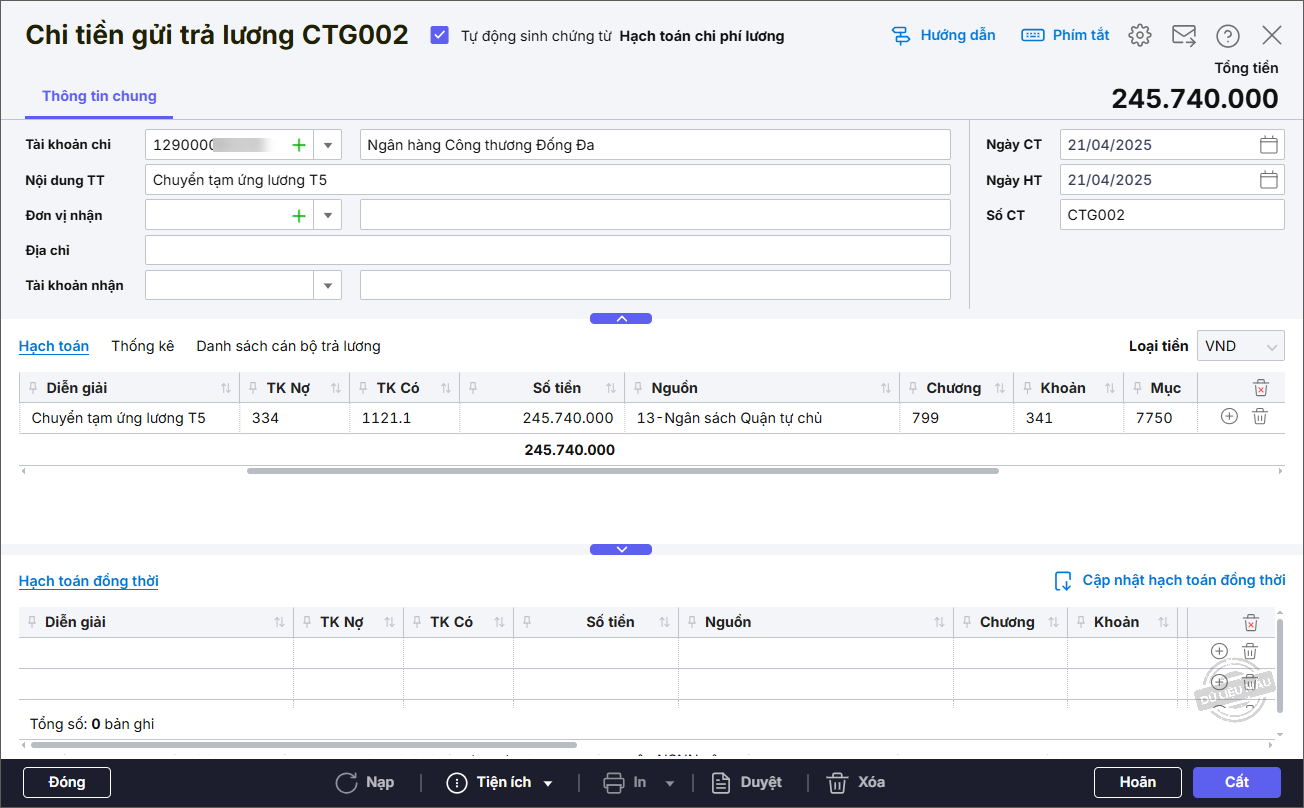The height and width of the screenshot is (808, 1304).
Task: Click the TK Nợ cell 334
Action: coord(295,418)
